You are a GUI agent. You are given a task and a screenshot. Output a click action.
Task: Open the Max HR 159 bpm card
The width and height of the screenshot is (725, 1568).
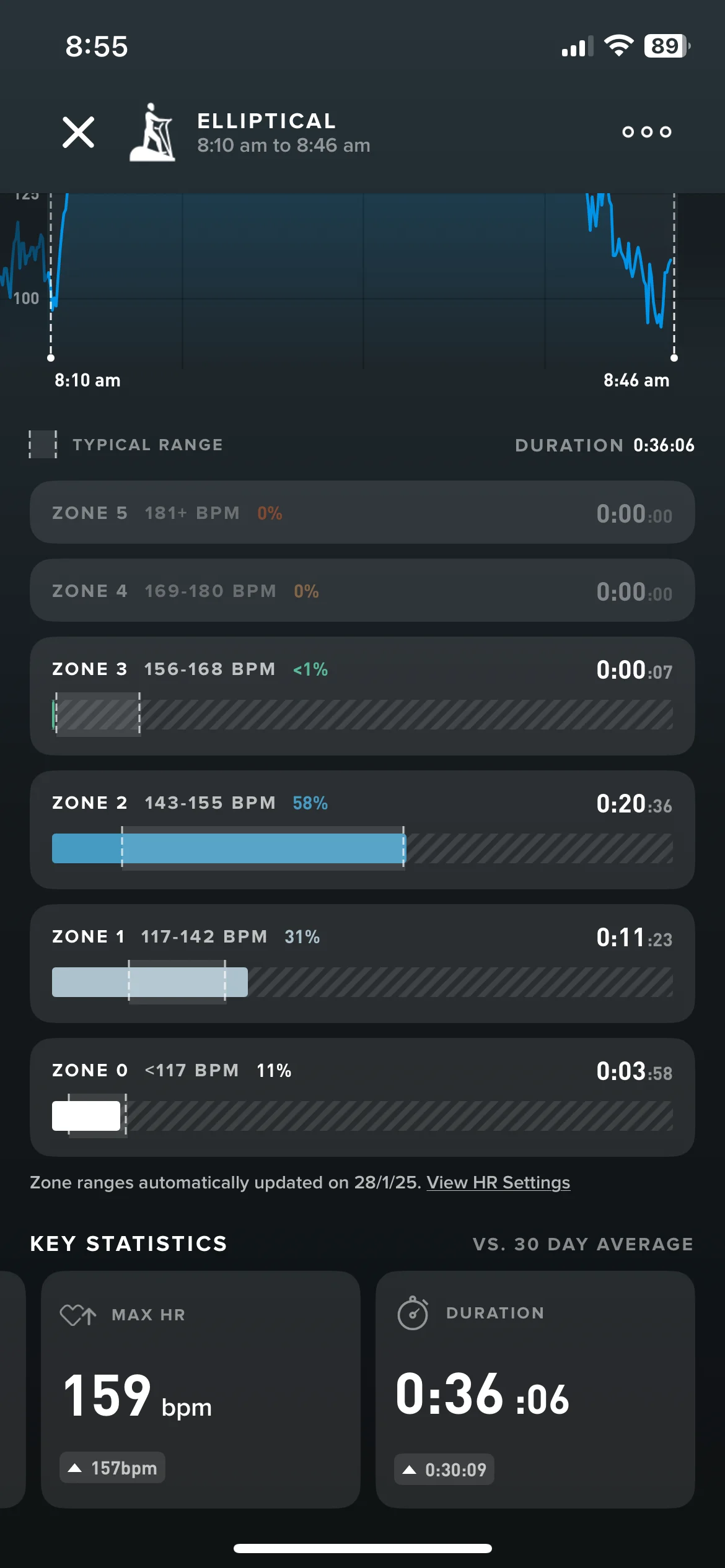(x=201, y=1390)
